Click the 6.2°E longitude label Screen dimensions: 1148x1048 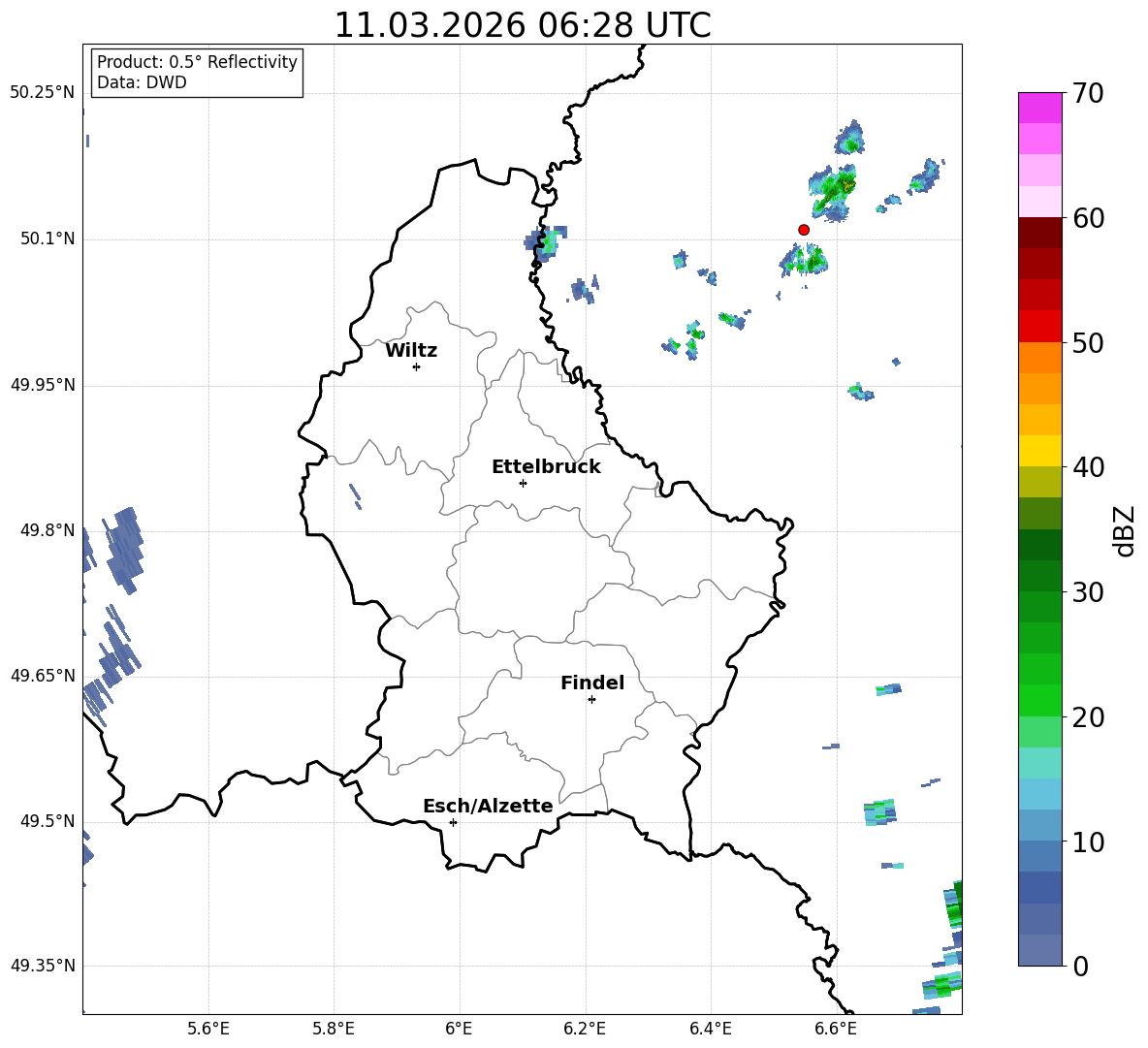pyautogui.click(x=585, y=1029)
